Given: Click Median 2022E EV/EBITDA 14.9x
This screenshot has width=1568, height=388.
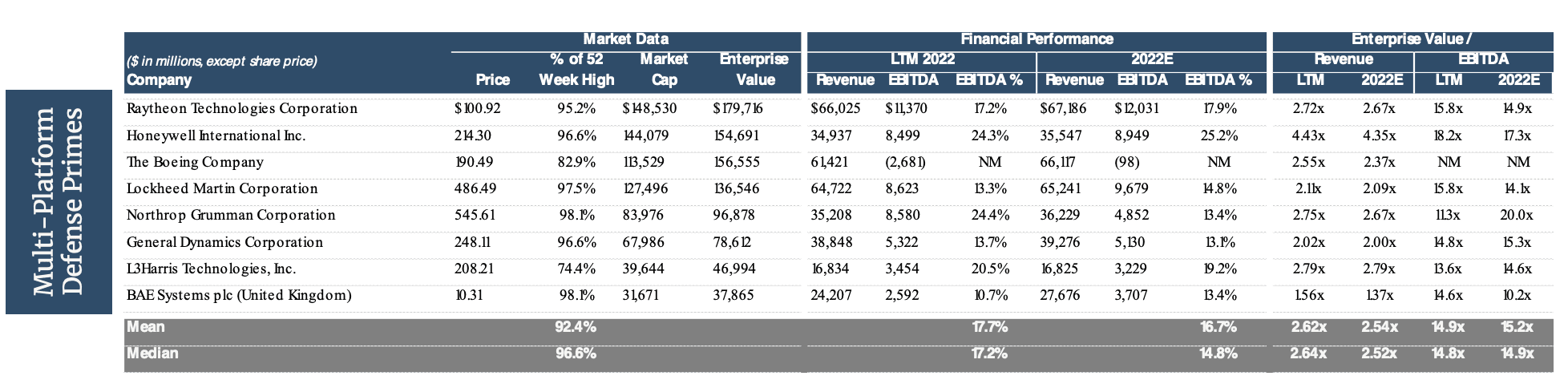Looking at the screenshot, I should pyautogui.click(x=1517, y=354).
